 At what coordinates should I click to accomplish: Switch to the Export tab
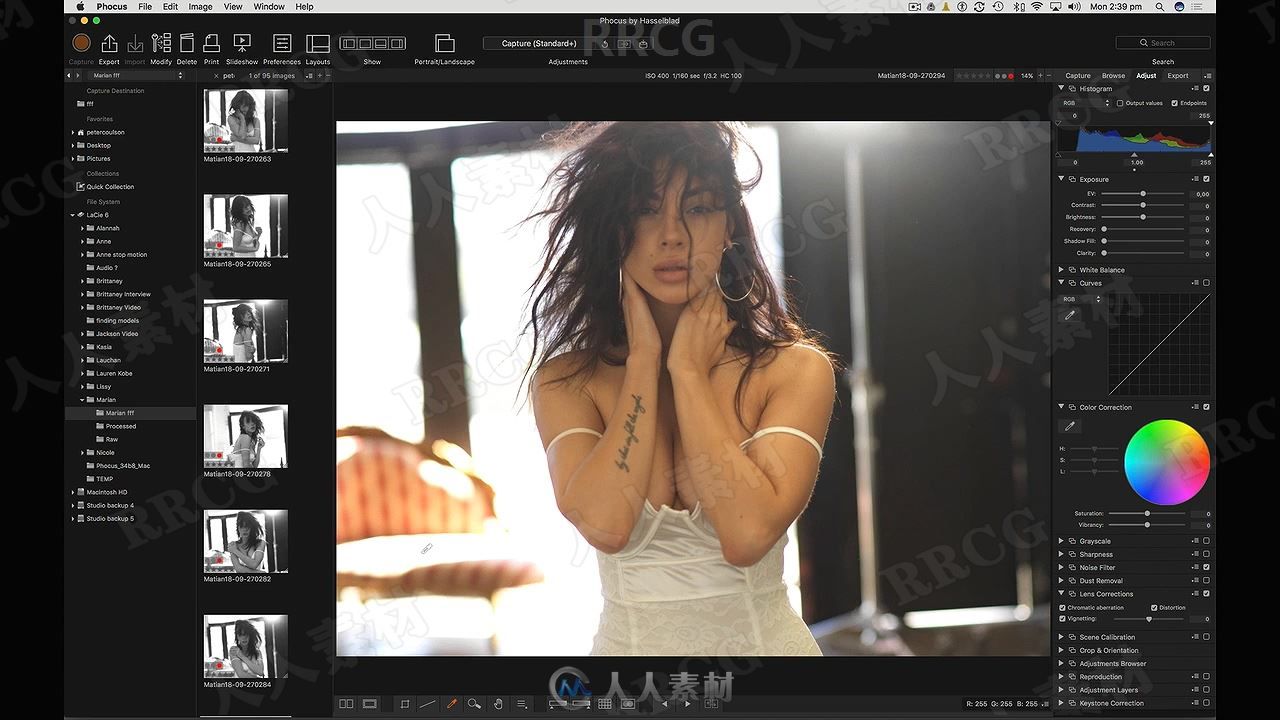(x=1178, y=76)
